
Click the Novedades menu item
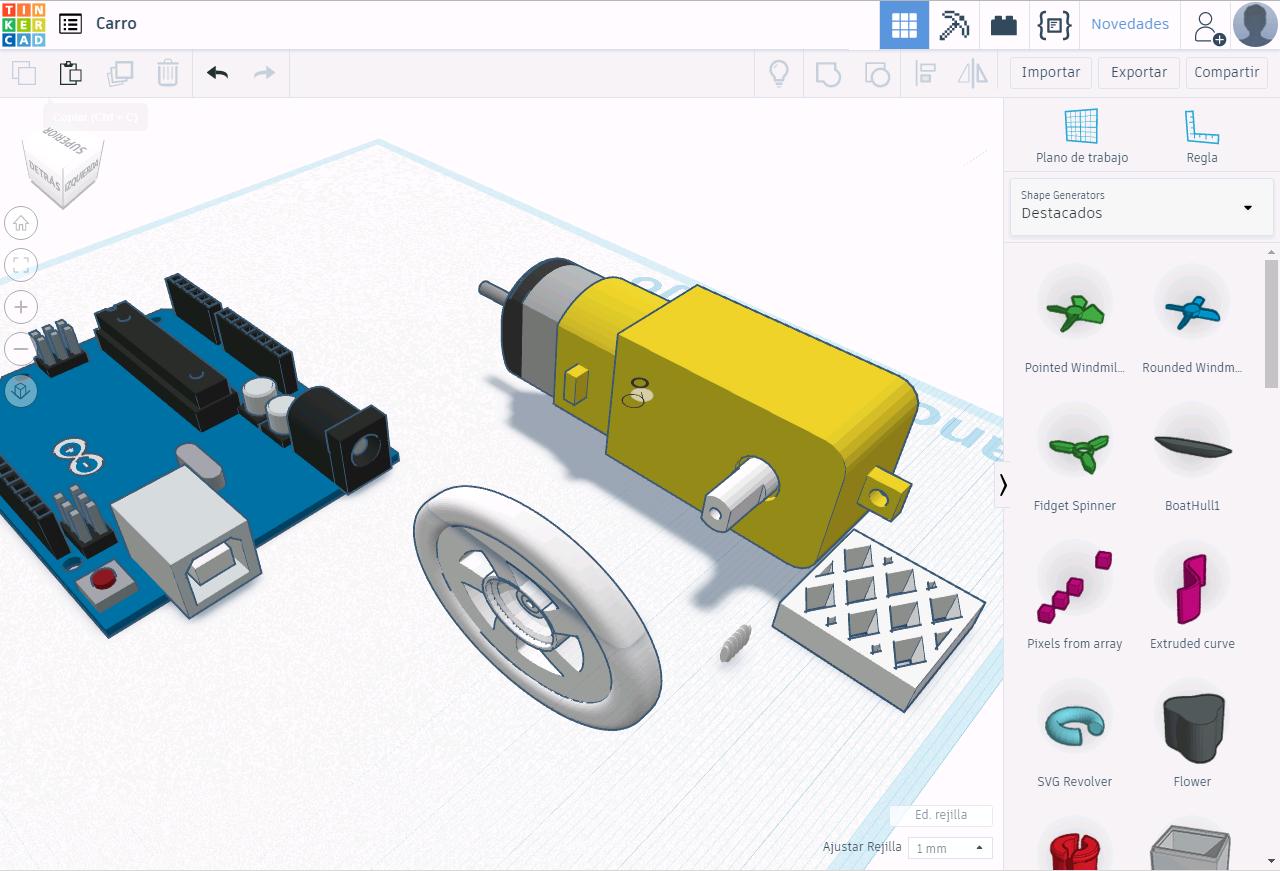[1129, 23]
